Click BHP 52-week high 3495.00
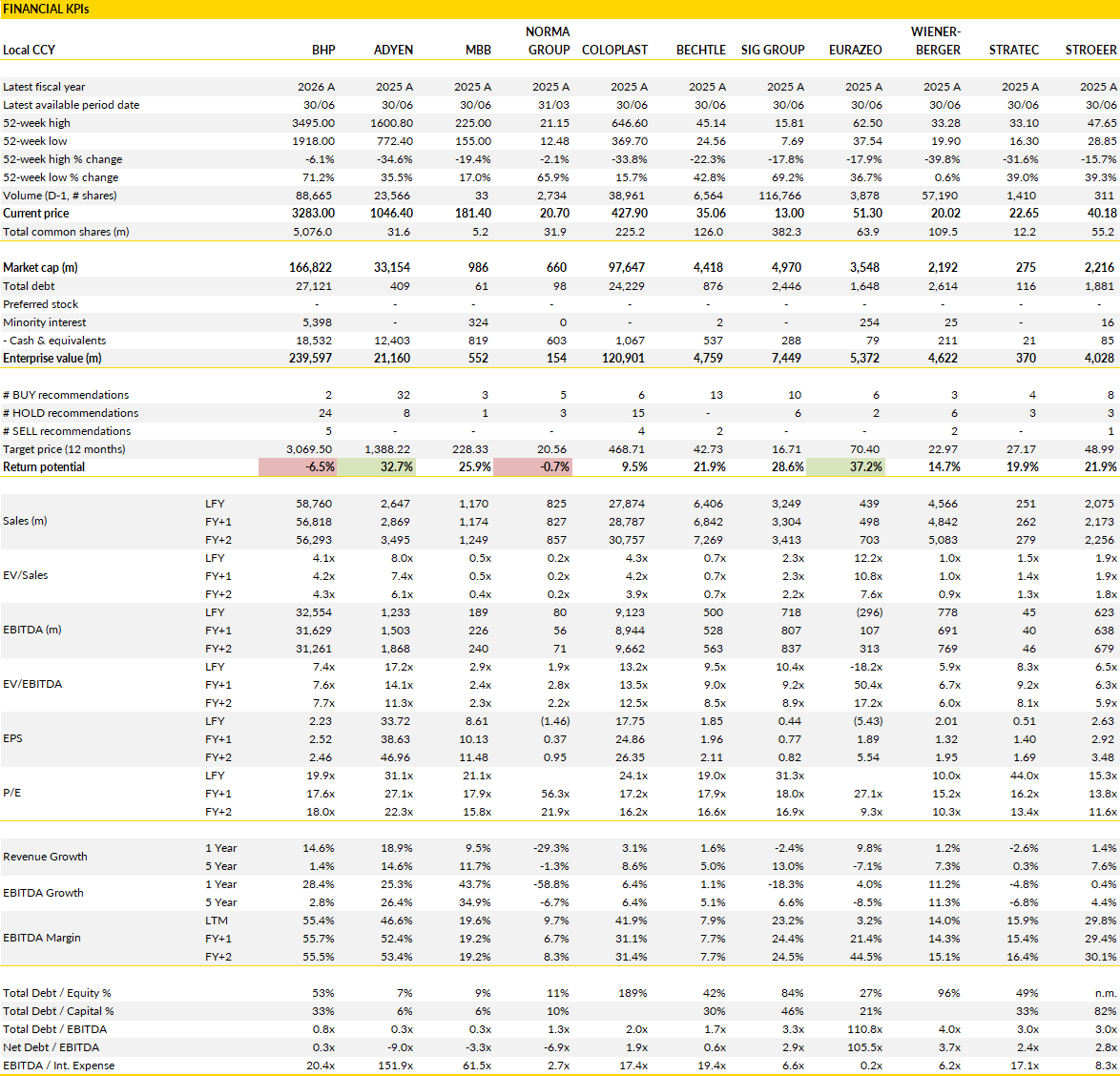The height and width of the screenshot is (1076, 1120). tap(313, 123)
